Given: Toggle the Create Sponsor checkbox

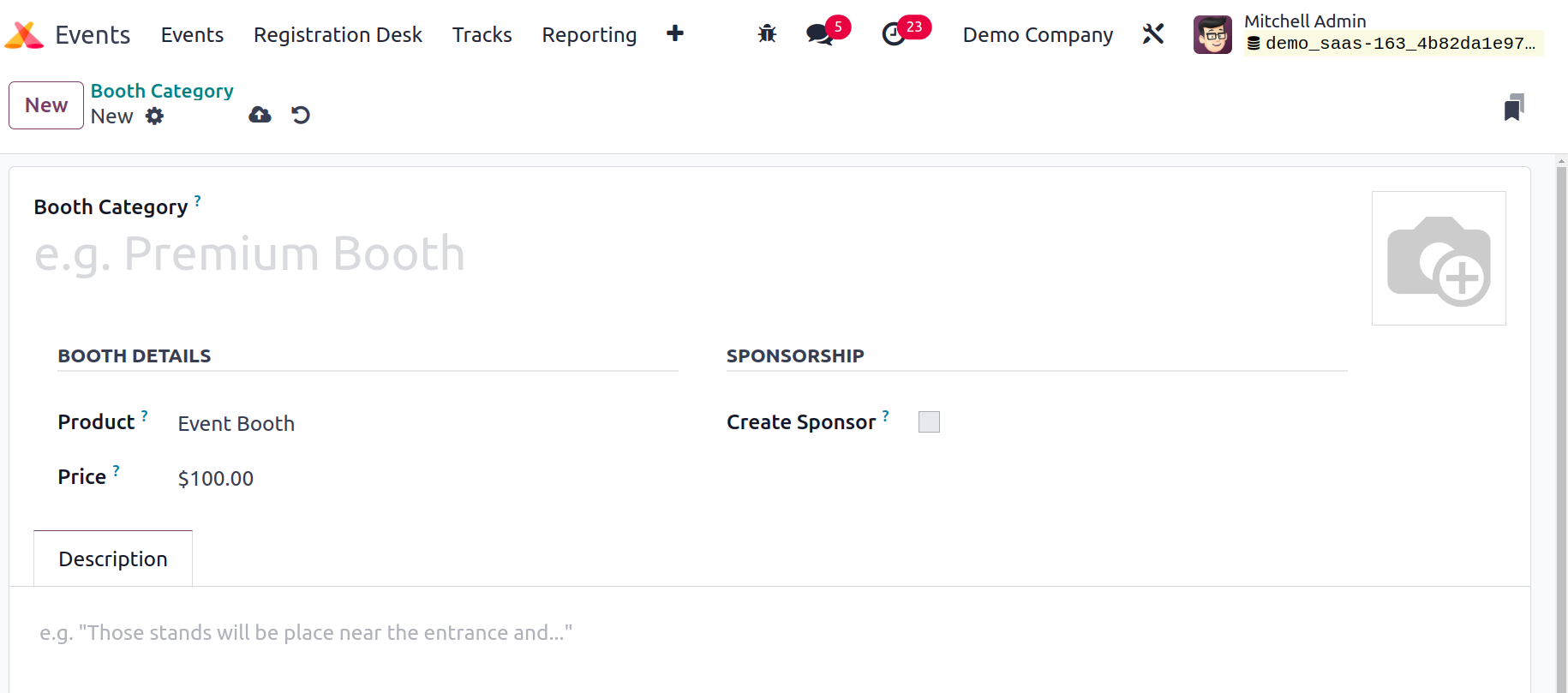Looking at the screenshot, I should (x=929, y=421).
